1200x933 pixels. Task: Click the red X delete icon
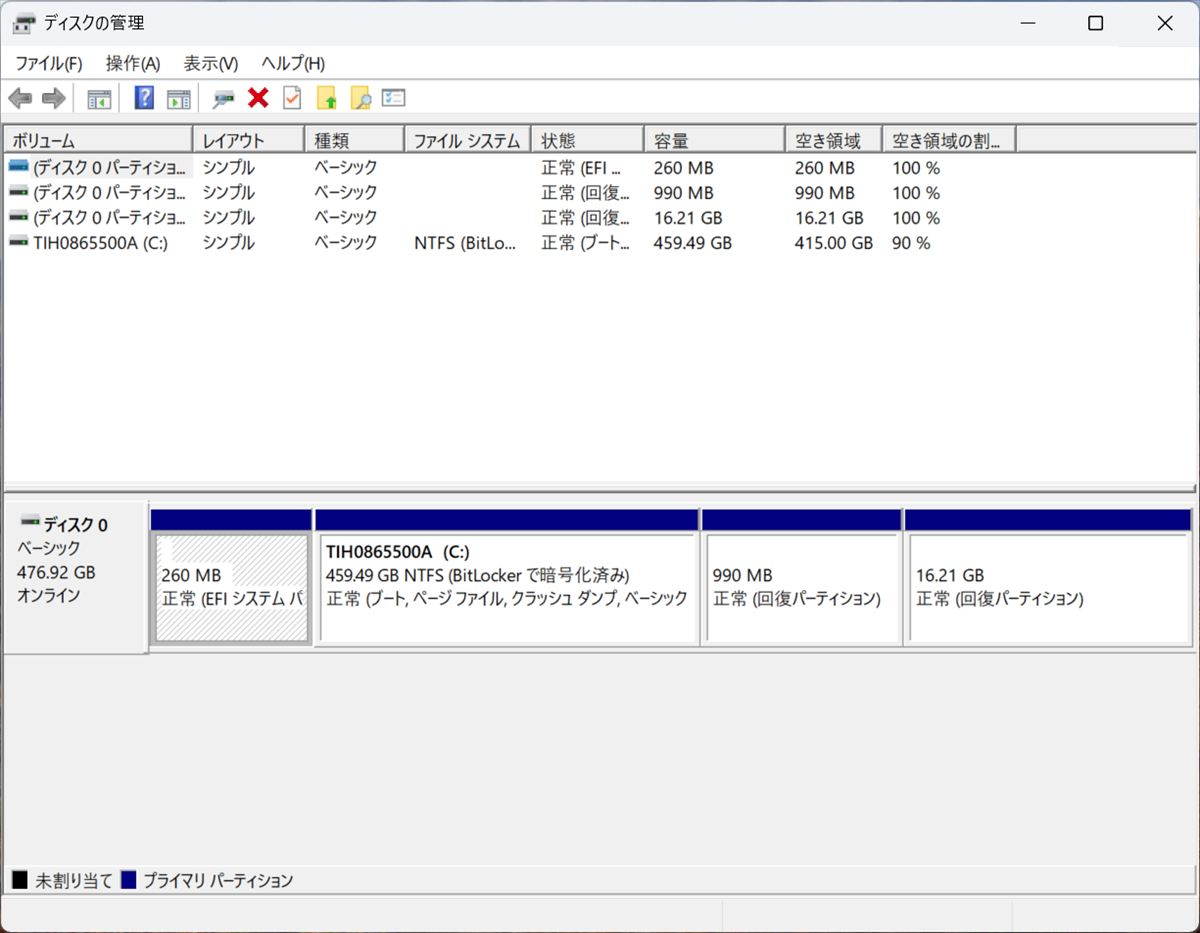[258, 98]
